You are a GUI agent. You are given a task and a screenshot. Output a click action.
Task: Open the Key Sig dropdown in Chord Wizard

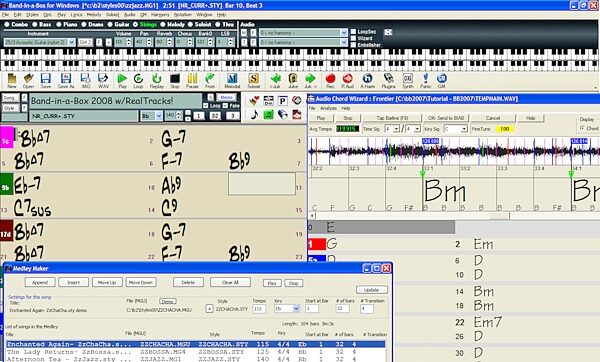(x=464, y=129)
